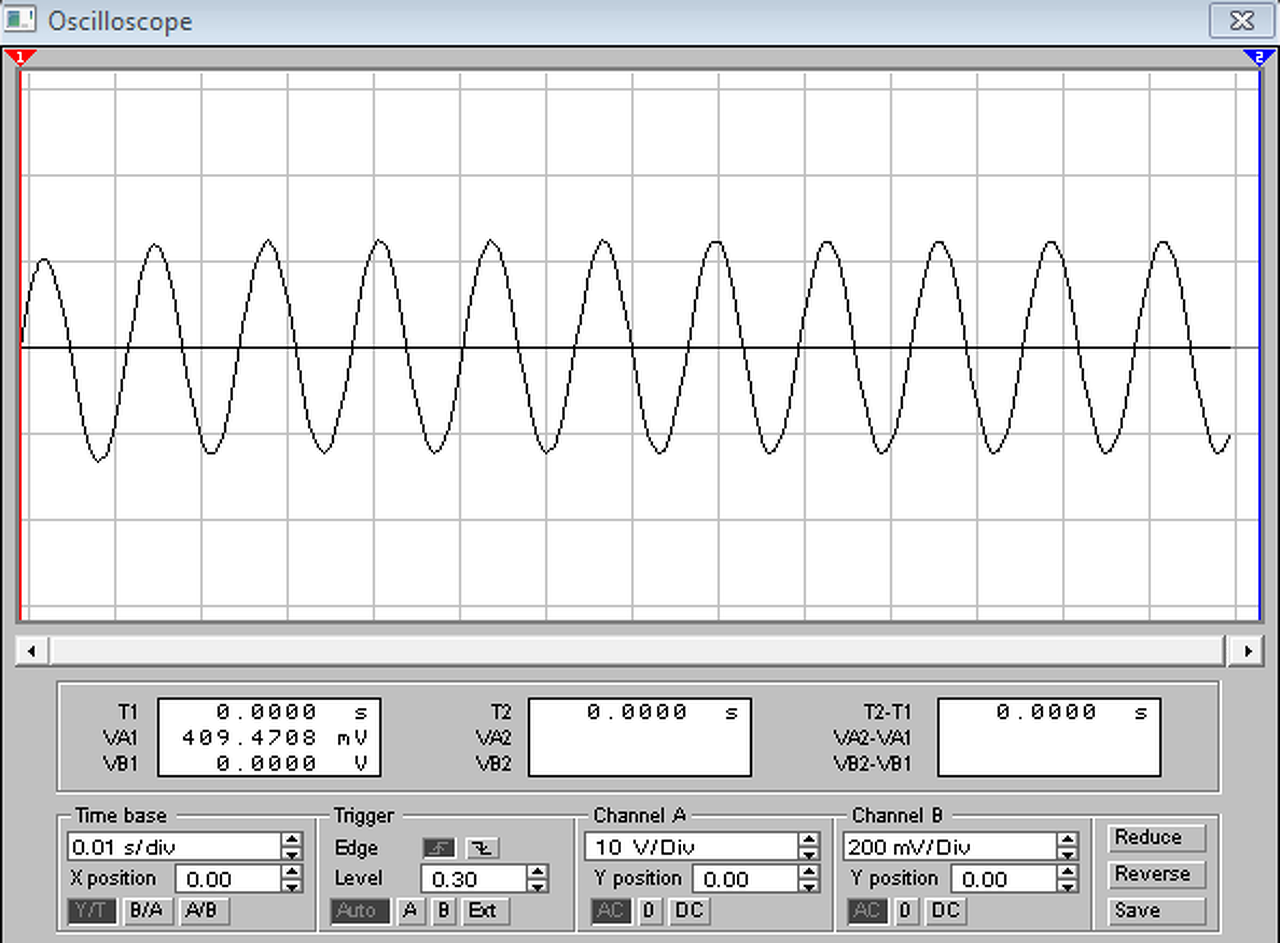Switch display mode to B/A
Image resolution: width=1280 pixels, height=943 pixels.
coord(148,910)
